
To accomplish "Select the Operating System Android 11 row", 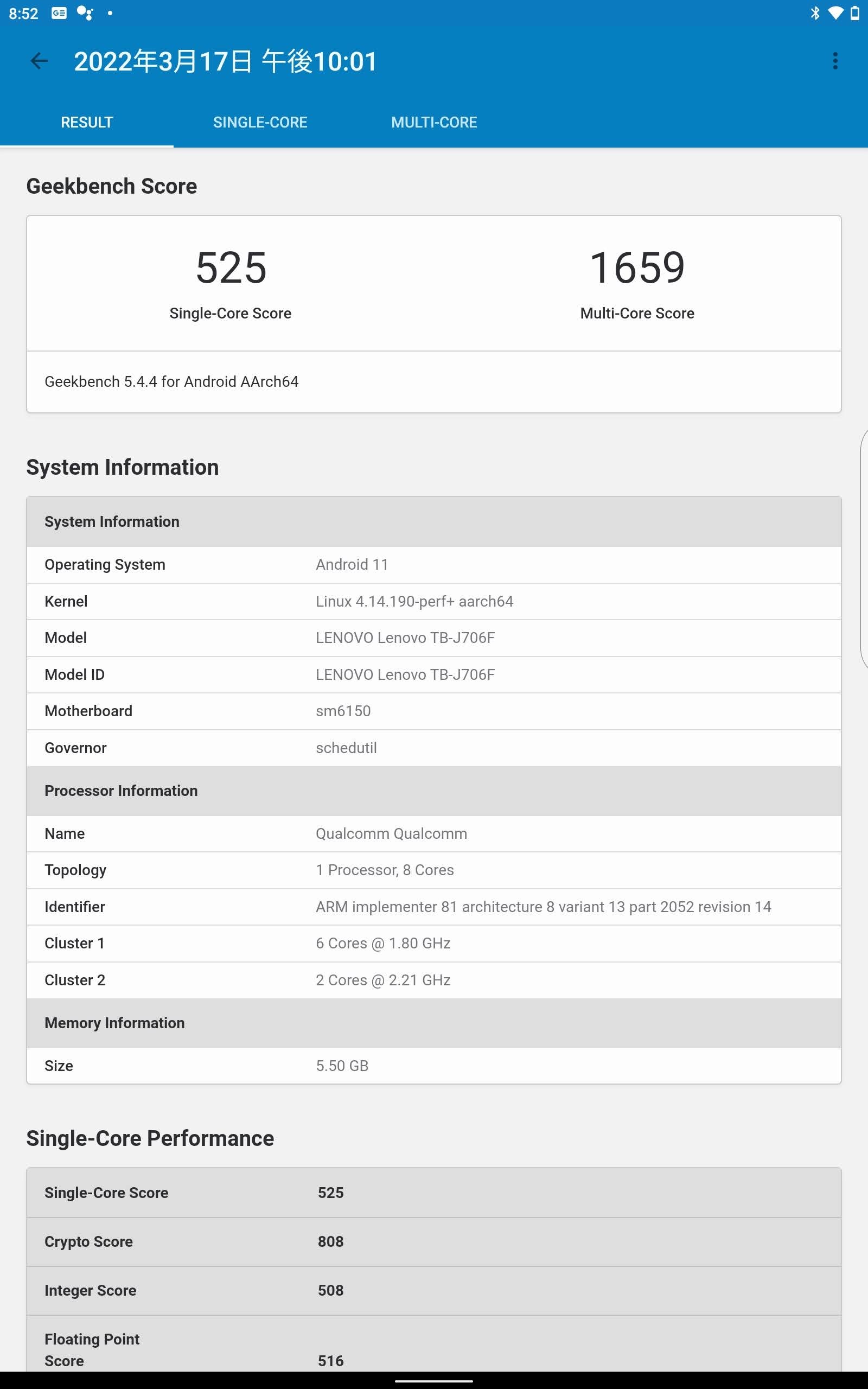I will point(434,565).
